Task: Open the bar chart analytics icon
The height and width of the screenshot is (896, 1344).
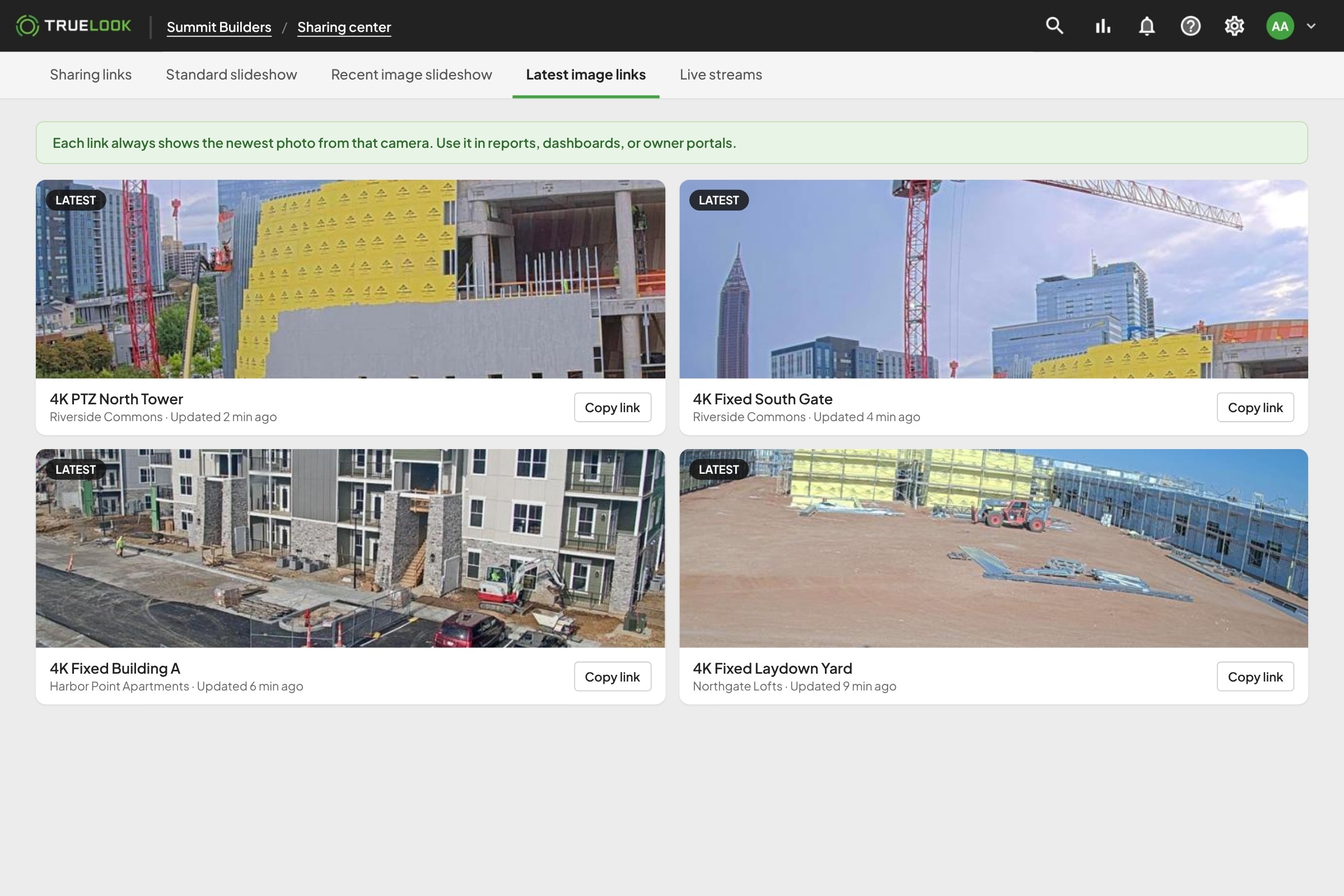Action: click(x=1103, y=26)
